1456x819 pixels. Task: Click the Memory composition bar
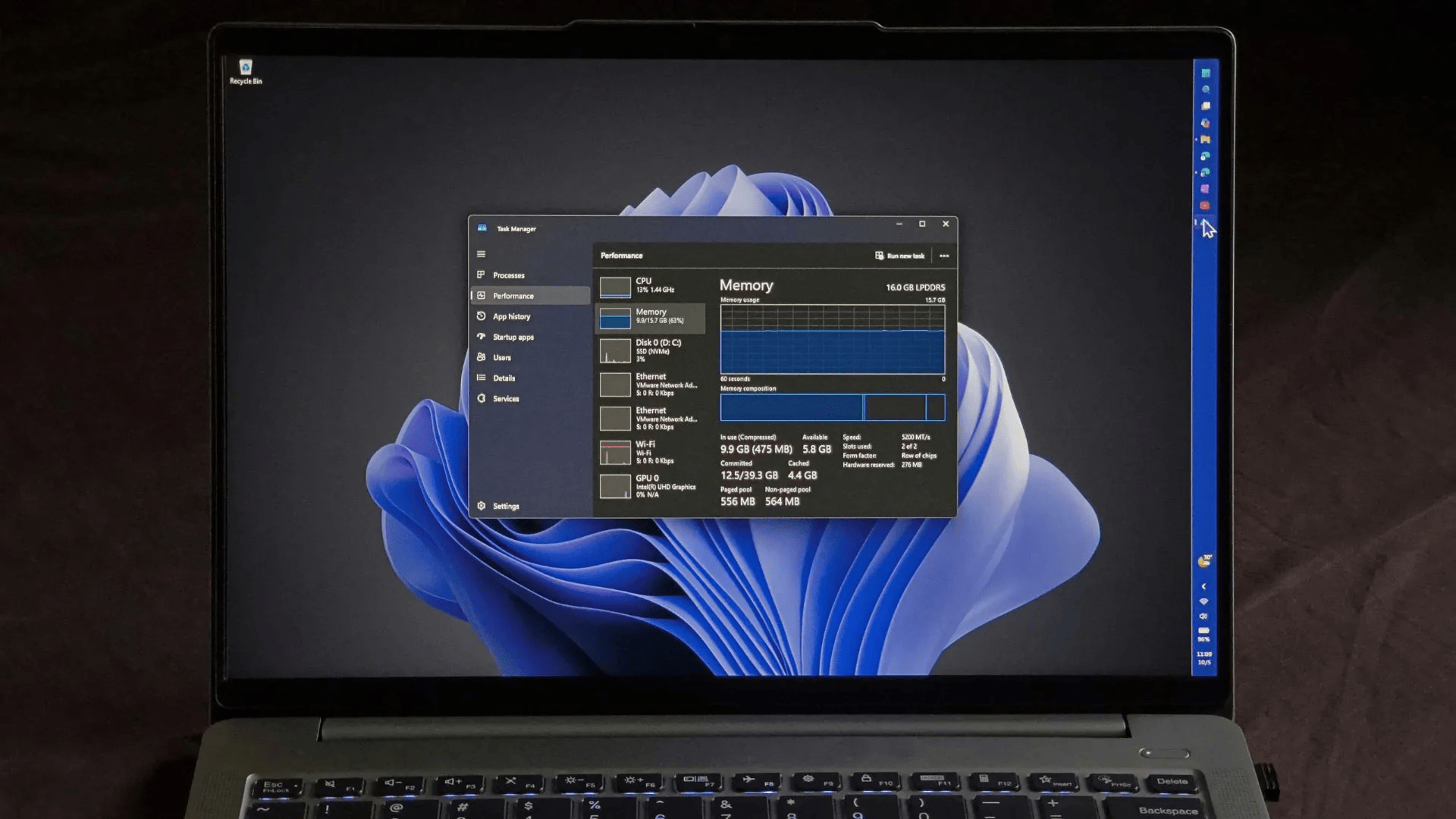pyautogui.click(x=833, y=407)
